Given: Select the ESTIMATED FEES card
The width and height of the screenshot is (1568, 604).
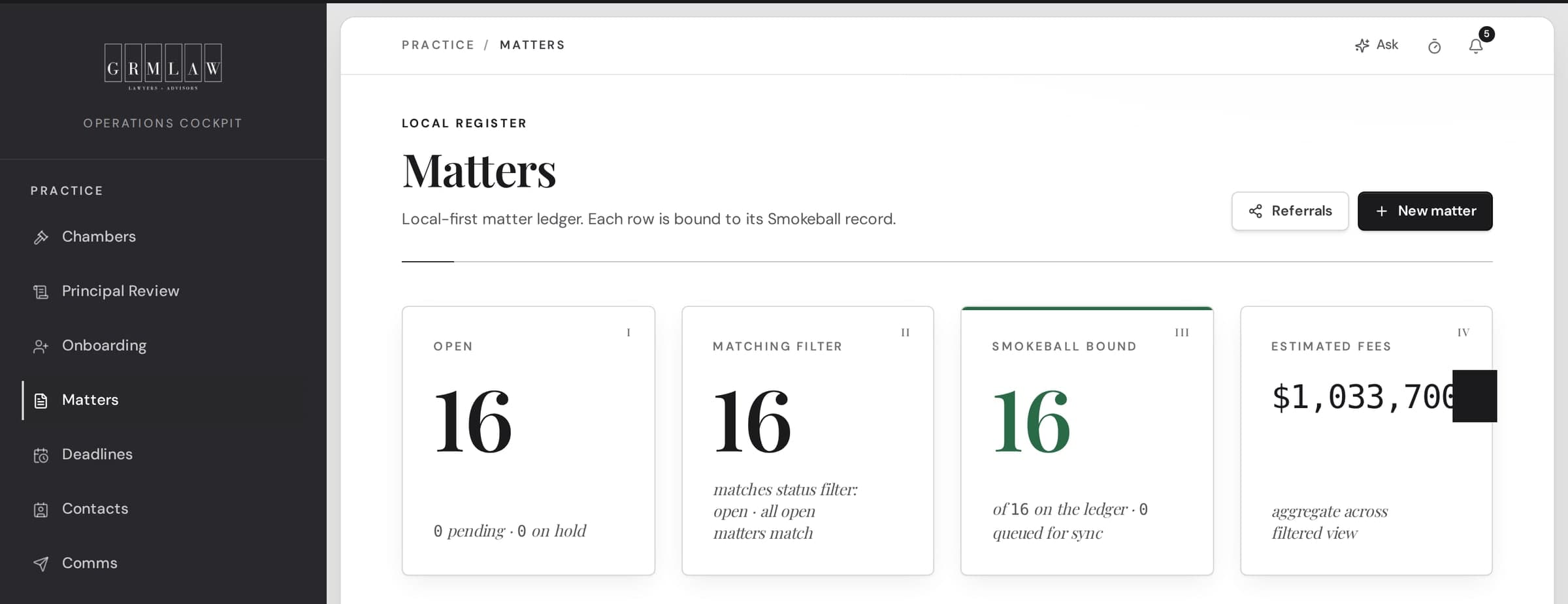Looking at the screenshot, I should [x=1366, y=441].
